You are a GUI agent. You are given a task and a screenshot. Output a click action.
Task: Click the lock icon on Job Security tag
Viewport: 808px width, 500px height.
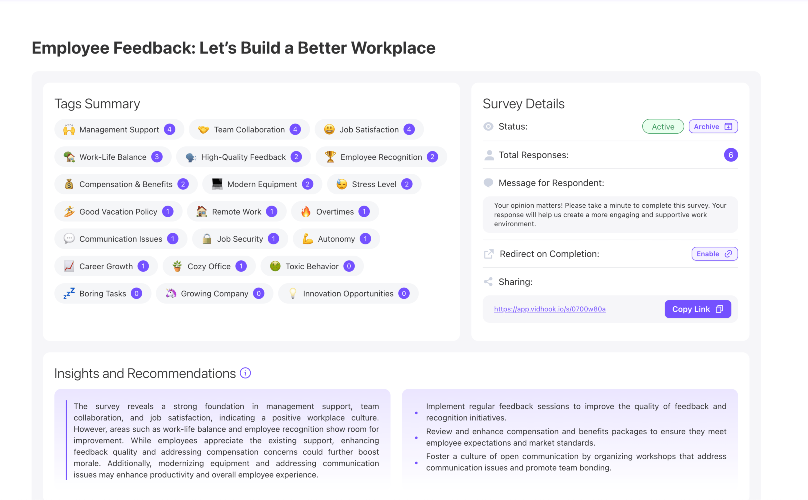[x=207, y=239]
